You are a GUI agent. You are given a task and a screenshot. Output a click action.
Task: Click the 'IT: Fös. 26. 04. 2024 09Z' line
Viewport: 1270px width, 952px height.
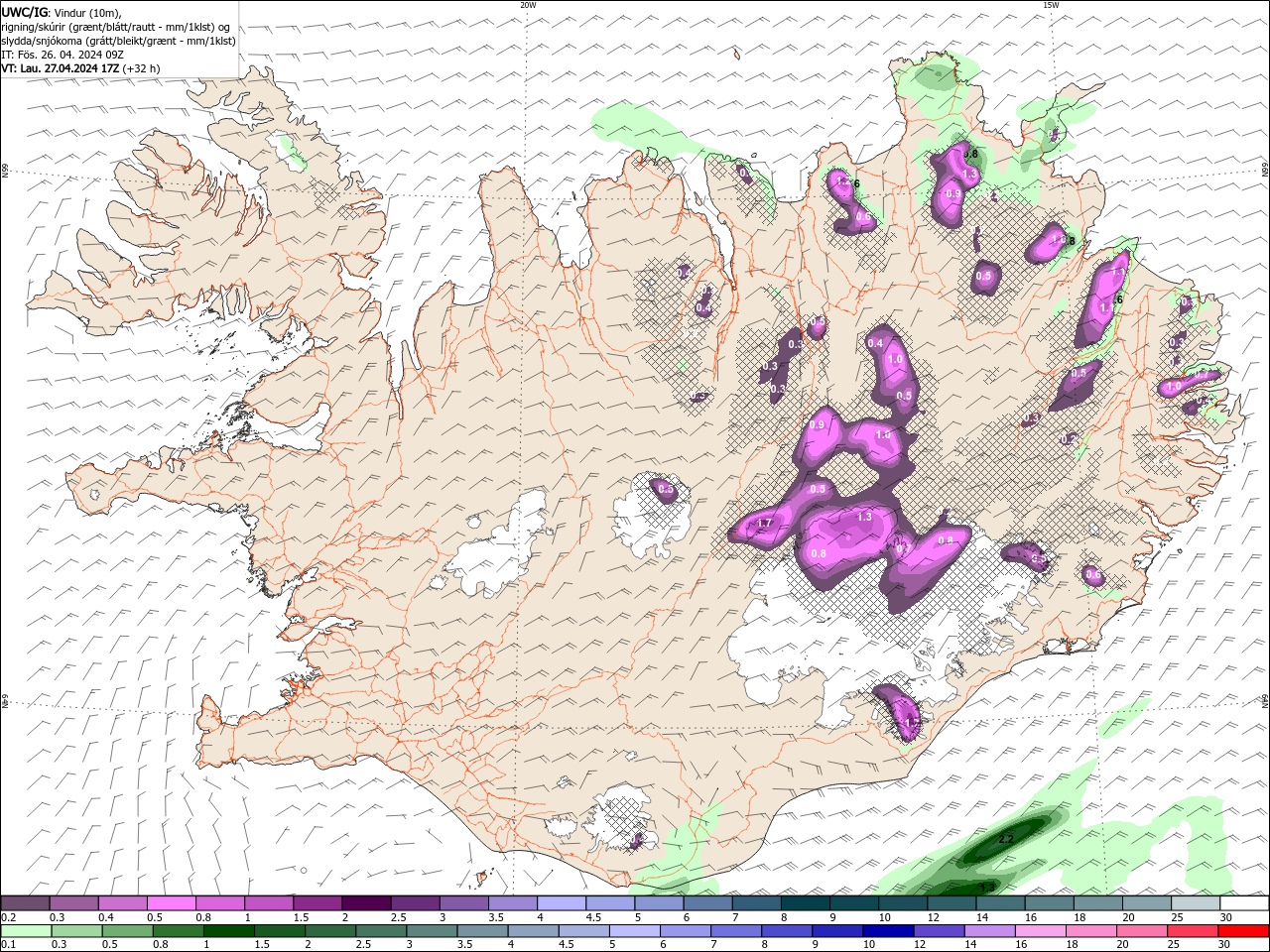click(x=63, y=55)
